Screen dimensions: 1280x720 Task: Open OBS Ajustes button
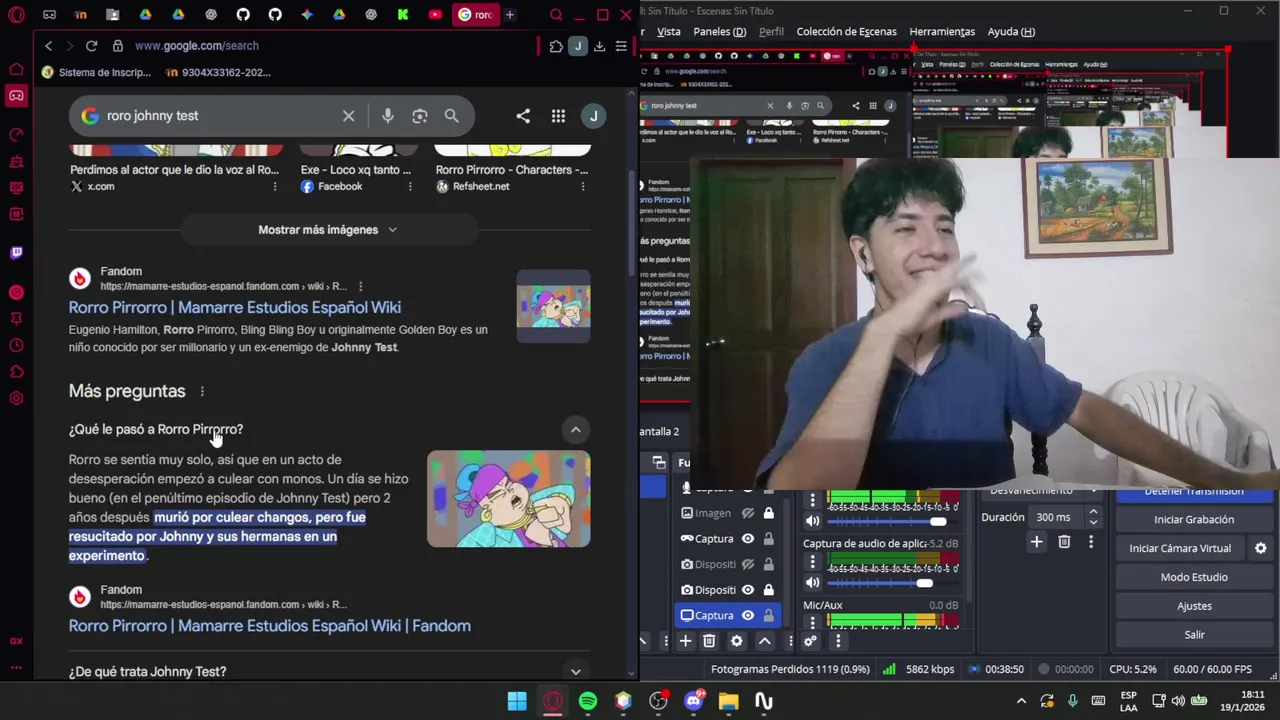point(1193,606)
